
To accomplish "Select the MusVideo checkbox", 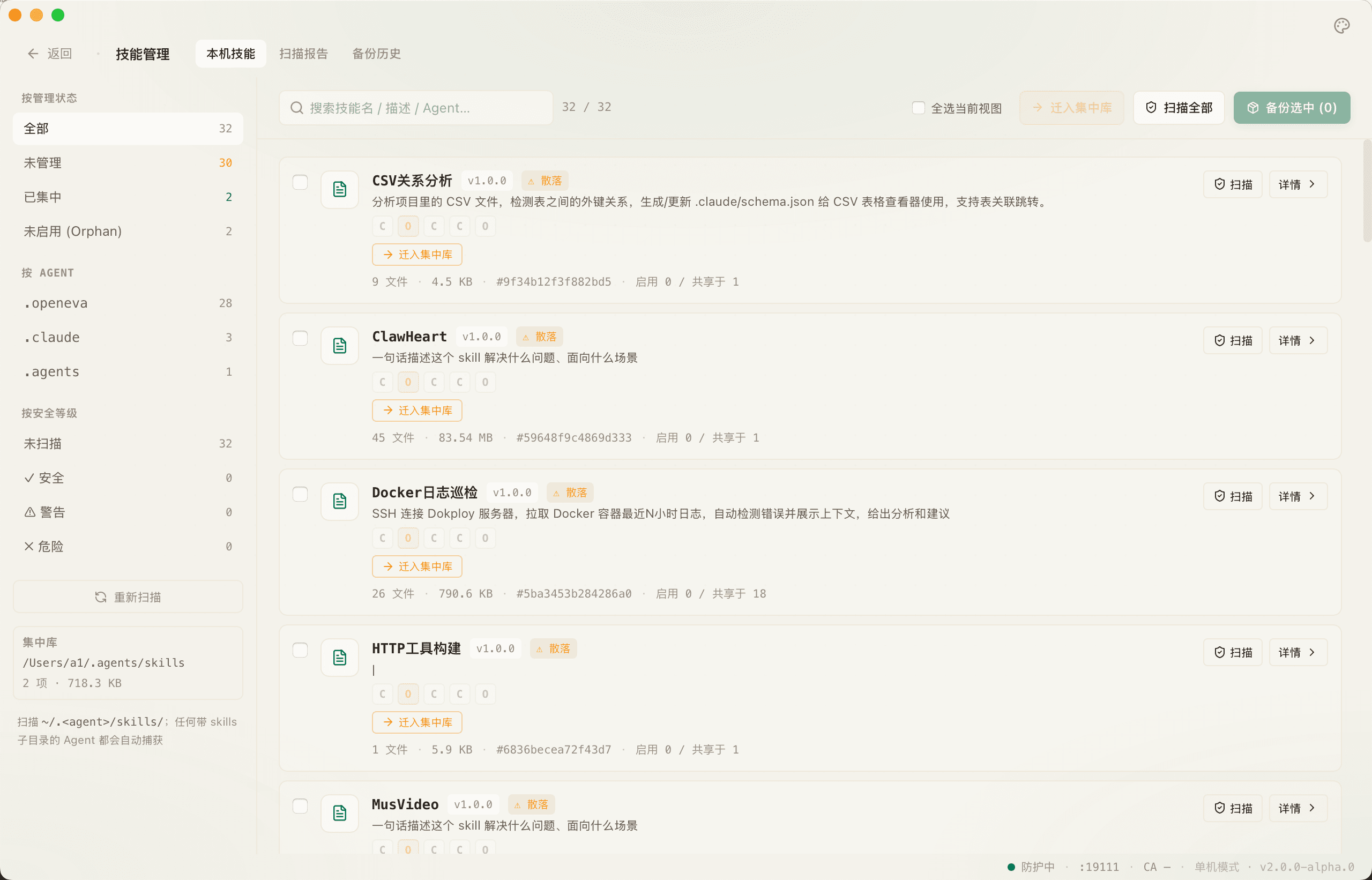I will pyautogui.click(x=300, y=806).
